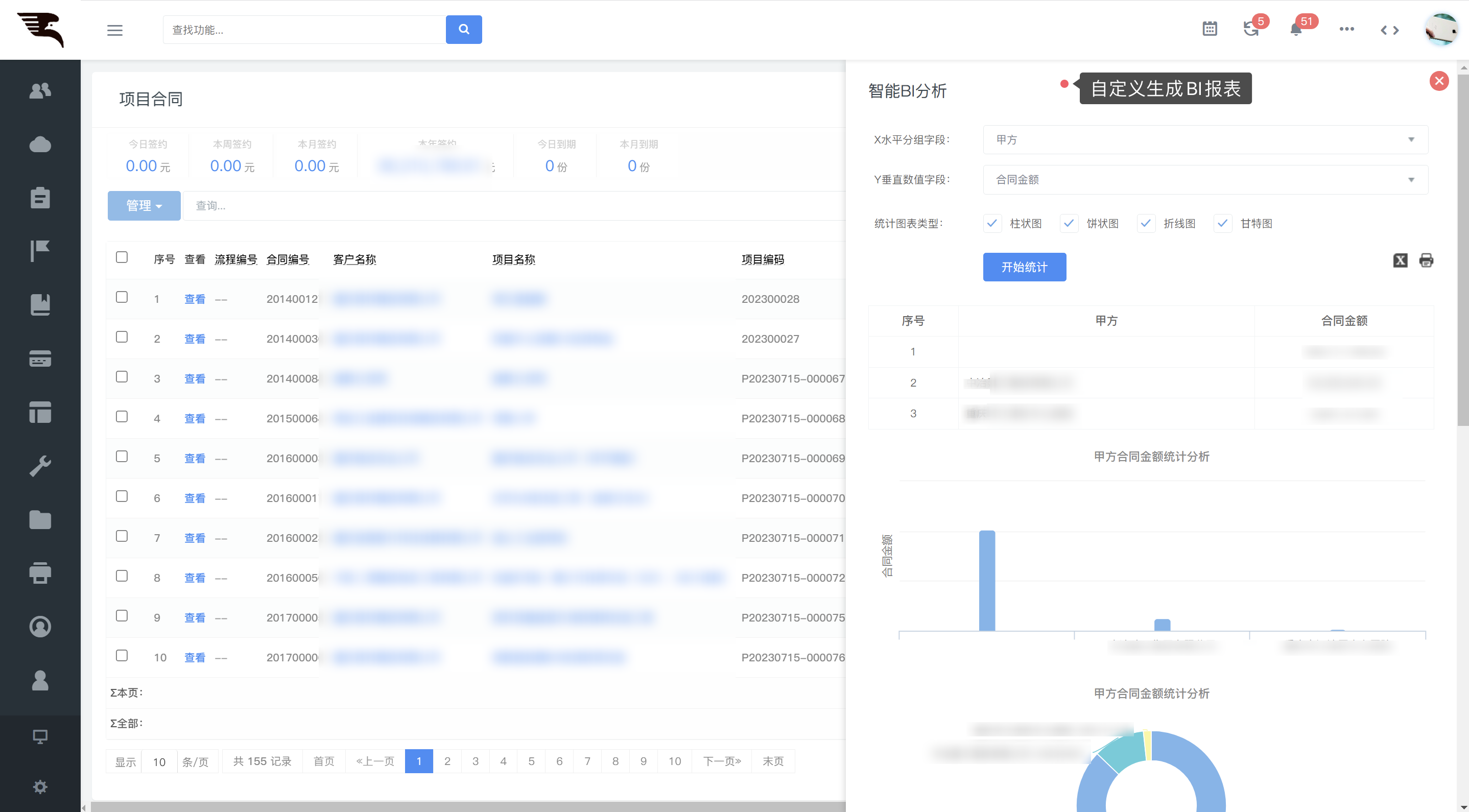Expand the Y垂直数值字段 dropdown showing 合同金额
Screen dimensions: 1469x812
(x=1205, y=180)
